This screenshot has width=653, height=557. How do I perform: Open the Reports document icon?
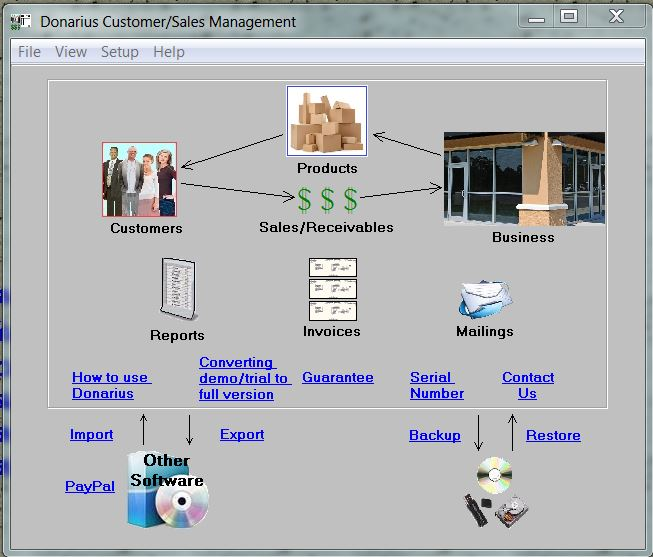click(178, 289)
